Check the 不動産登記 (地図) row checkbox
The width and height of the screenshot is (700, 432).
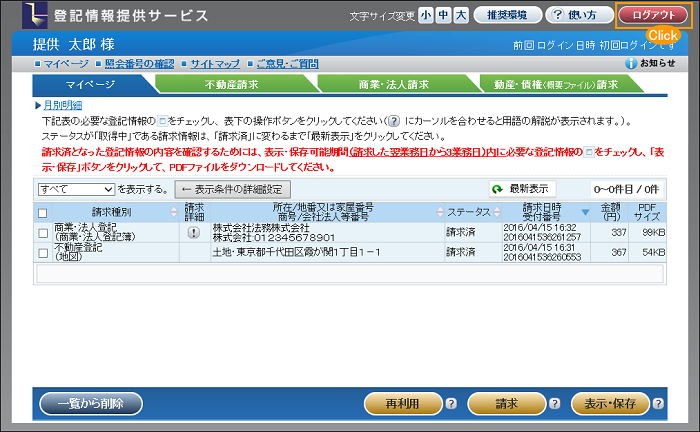pyautogui.click(x=43, y=253)
